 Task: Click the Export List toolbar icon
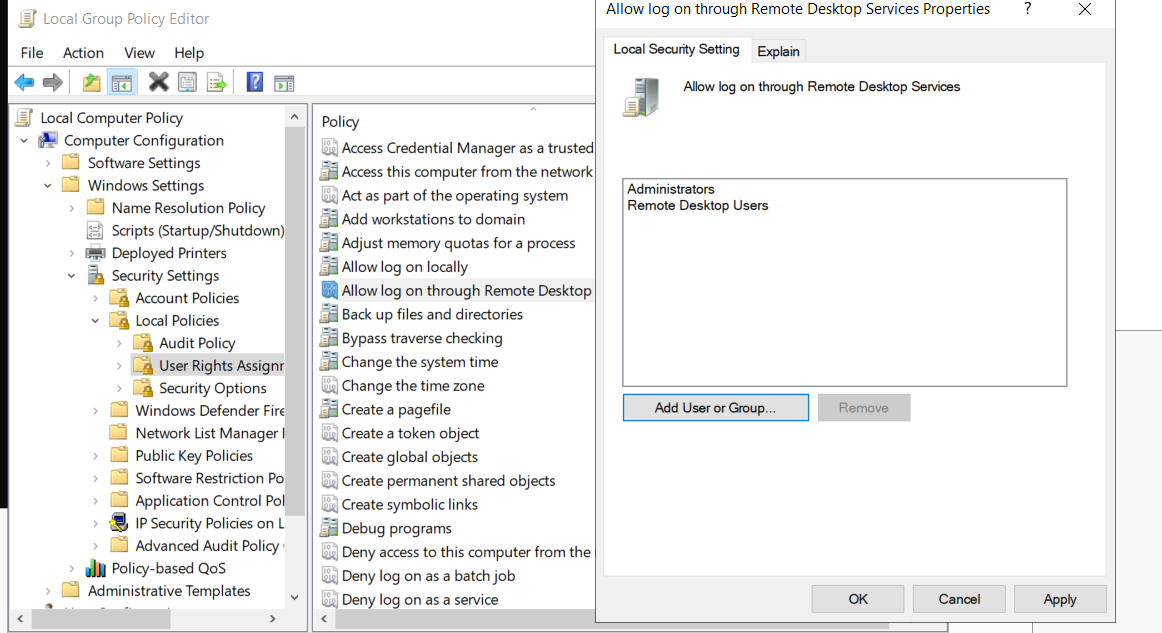tap(216, 82)
